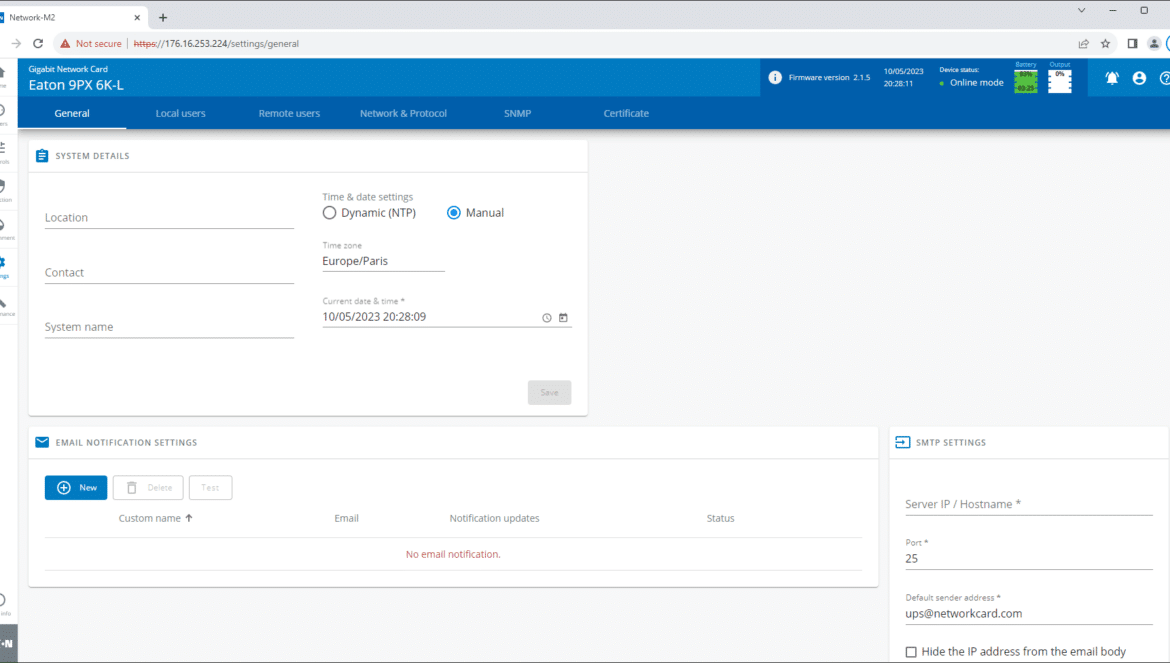Viewport: 1170px width, 663px height.
Task: Click the Location input field
Action: 169,218
